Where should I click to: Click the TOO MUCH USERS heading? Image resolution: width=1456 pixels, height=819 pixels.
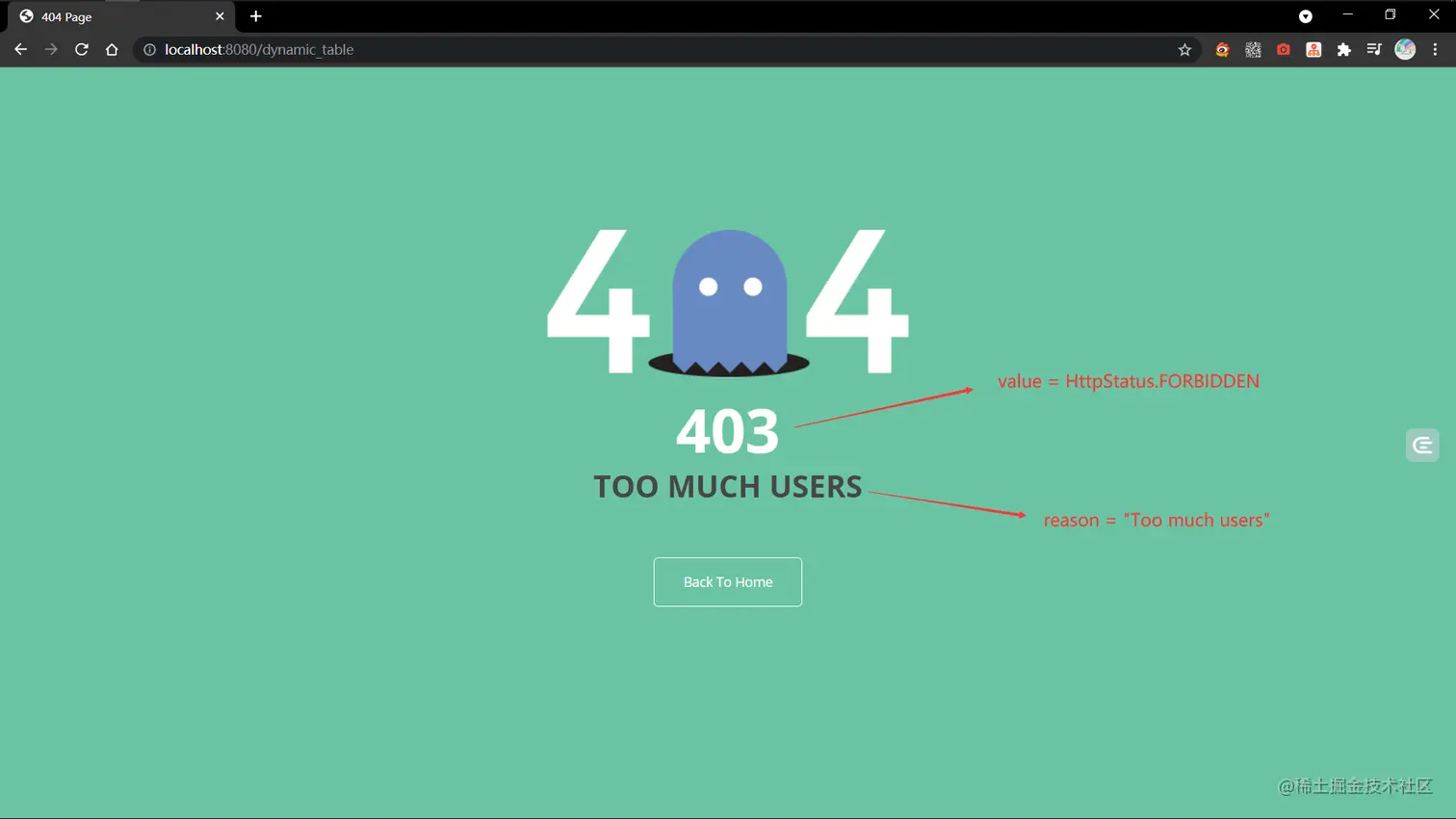click(x=728, y=487)
